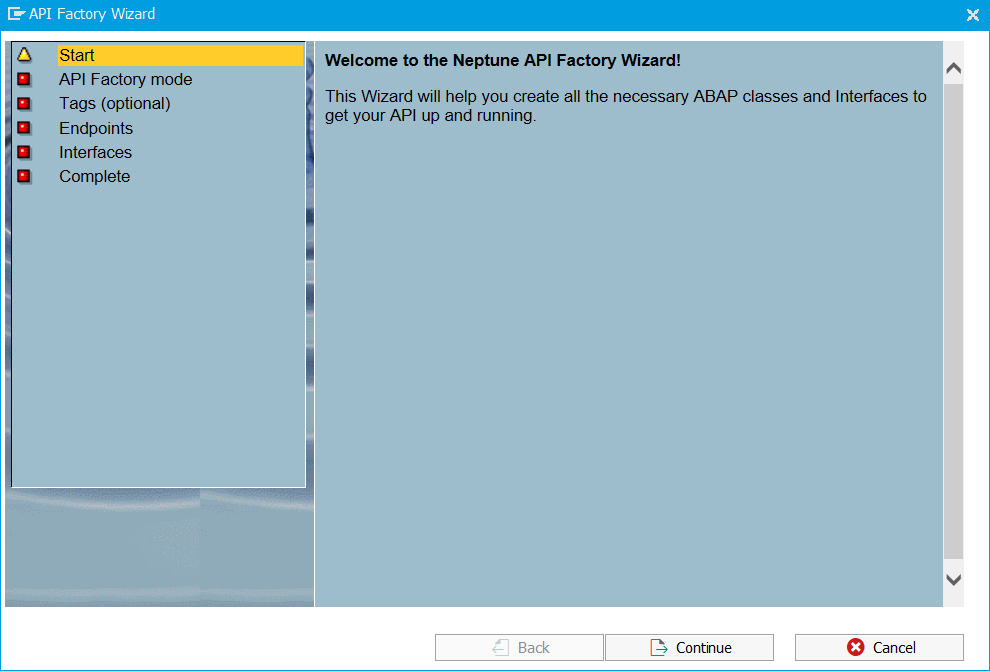
Task: Click the yellow triangle icon beside Start
Action: click(24, 55)
